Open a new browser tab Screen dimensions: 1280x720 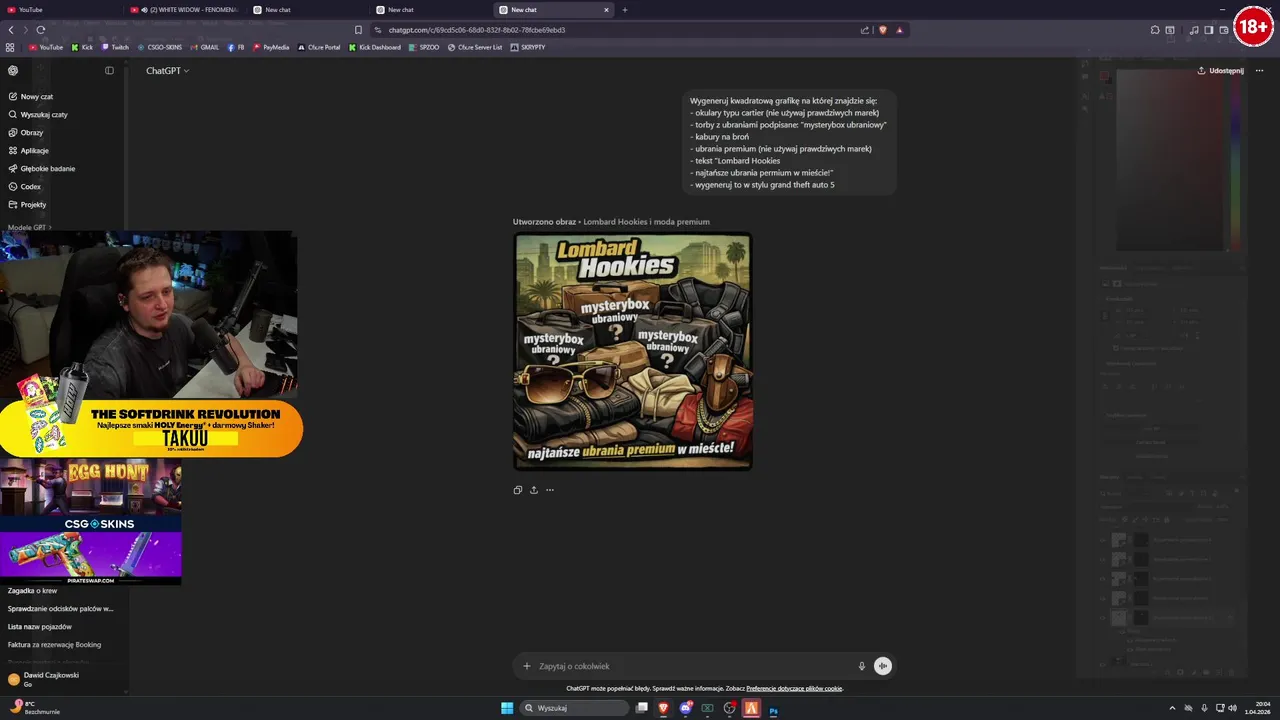pos(625,10)
